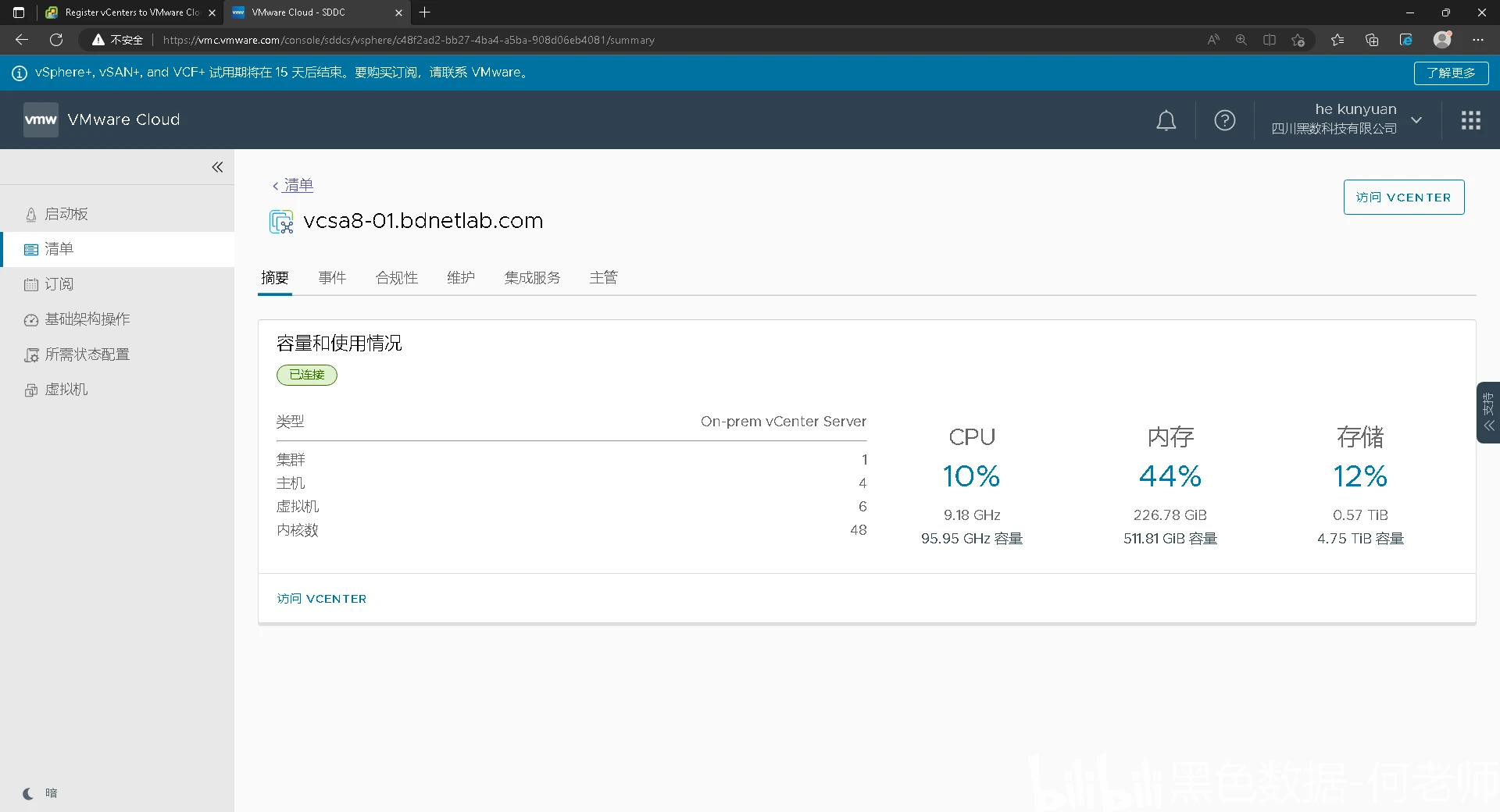The width and height of the screenshot is (1500, 812).
Task: Click the 95.95 GHz 容量 text
Action: pos(971,539)
